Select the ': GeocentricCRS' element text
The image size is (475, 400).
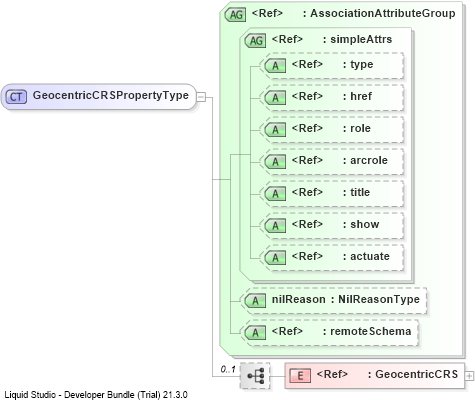[413, 374]
